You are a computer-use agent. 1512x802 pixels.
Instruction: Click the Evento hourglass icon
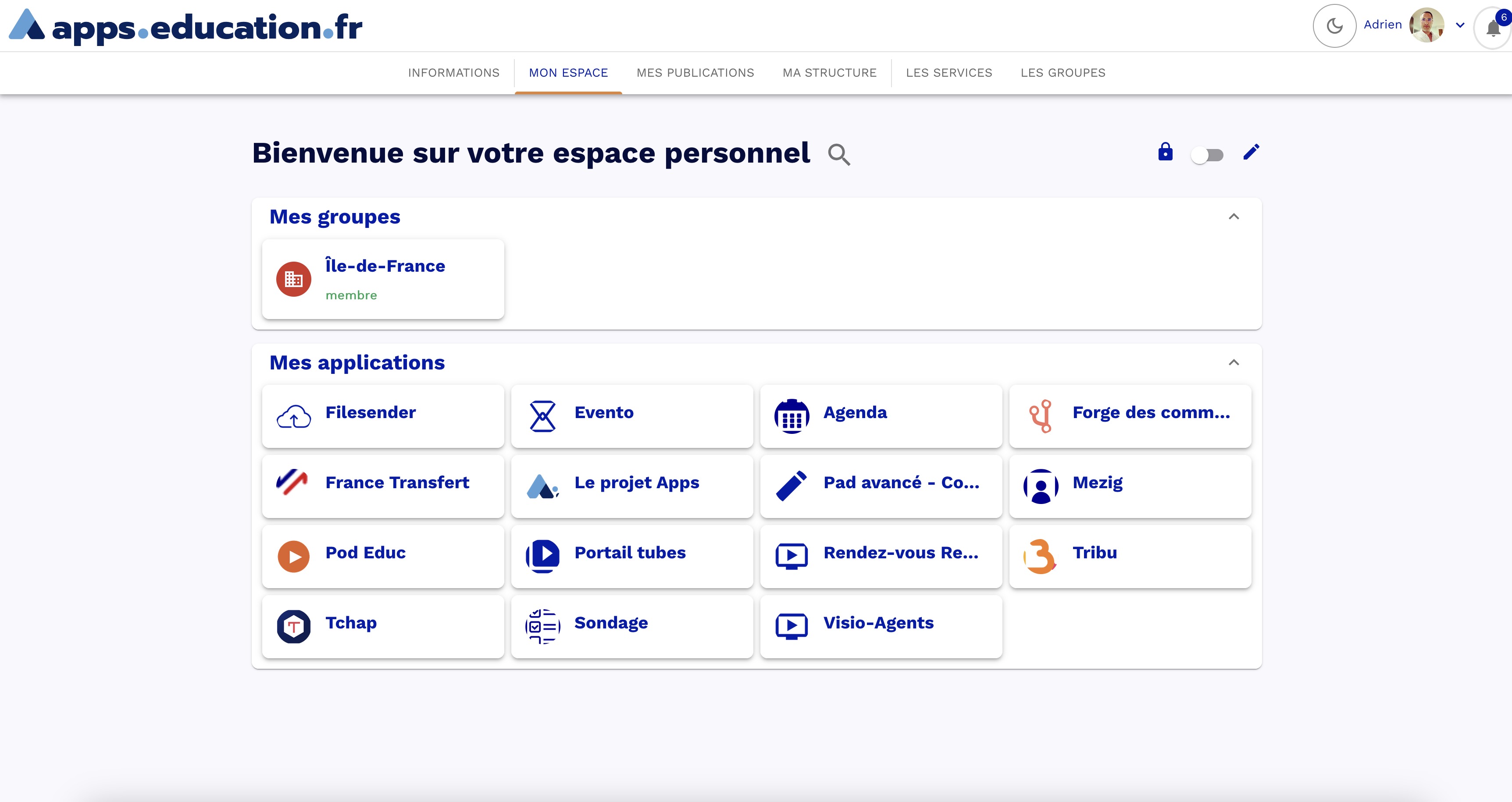[542, 416]
